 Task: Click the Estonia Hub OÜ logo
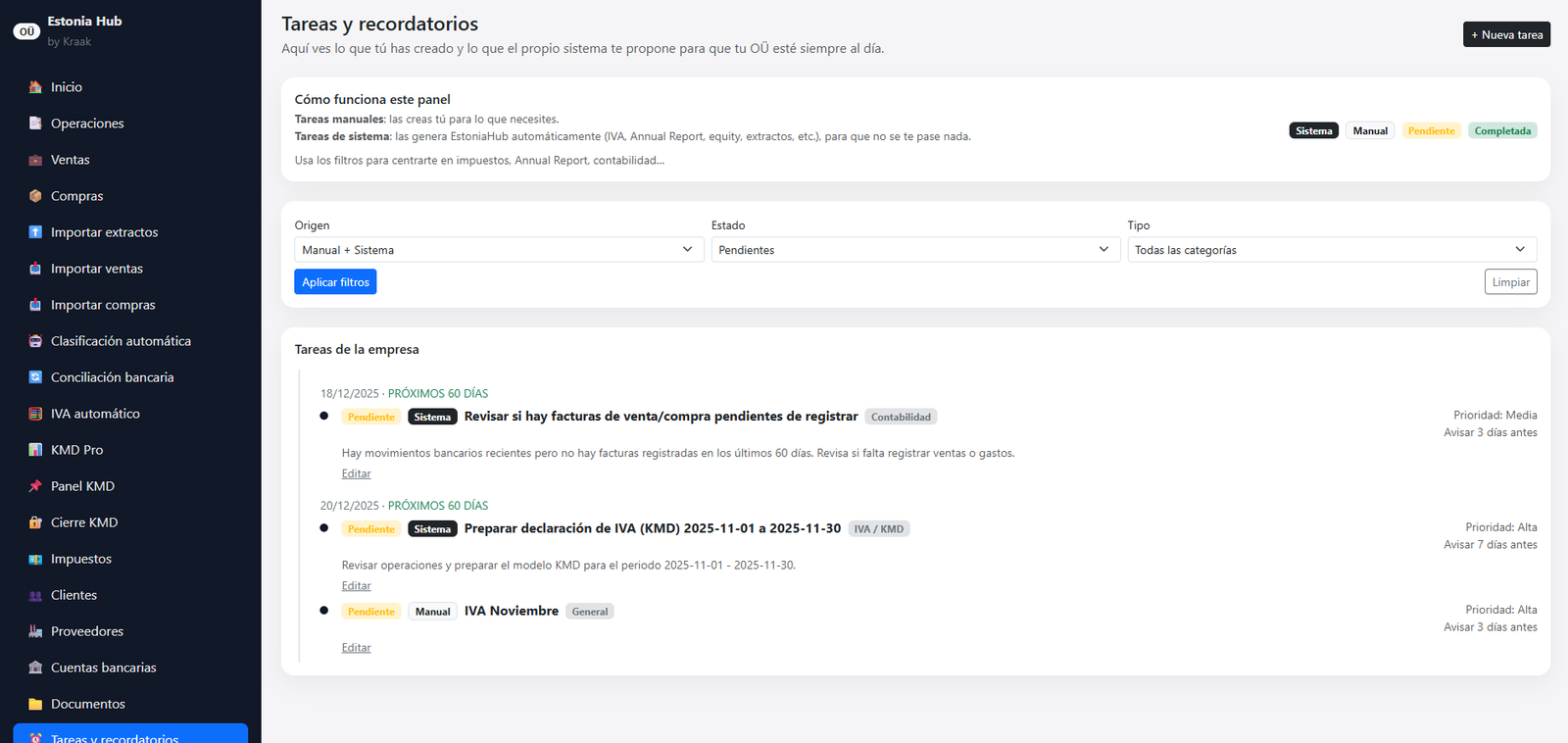(x=26, y=31)
